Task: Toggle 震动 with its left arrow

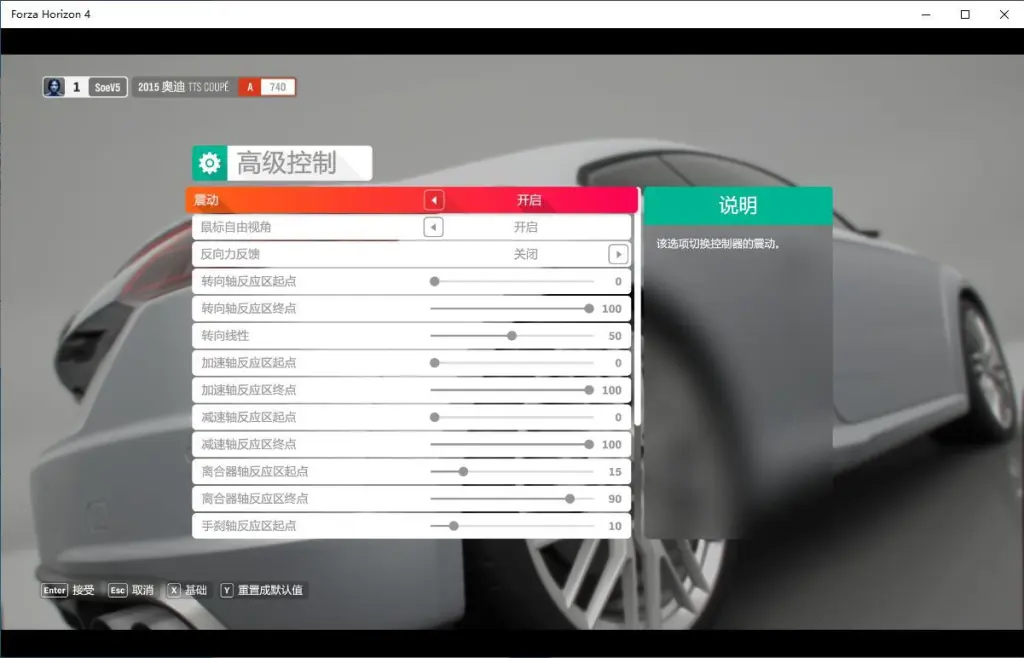Action: pos(434,200)
